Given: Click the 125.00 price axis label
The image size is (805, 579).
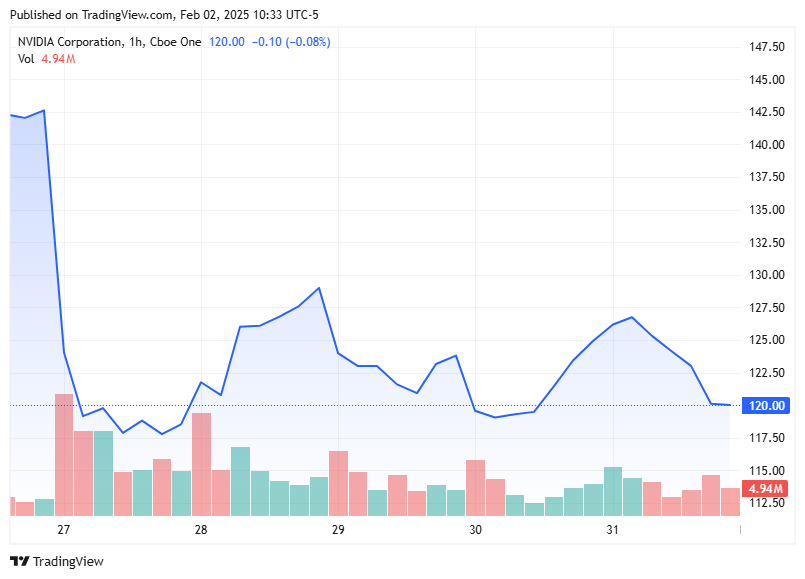Looking at the screenshot, I should tap(766, 340).
